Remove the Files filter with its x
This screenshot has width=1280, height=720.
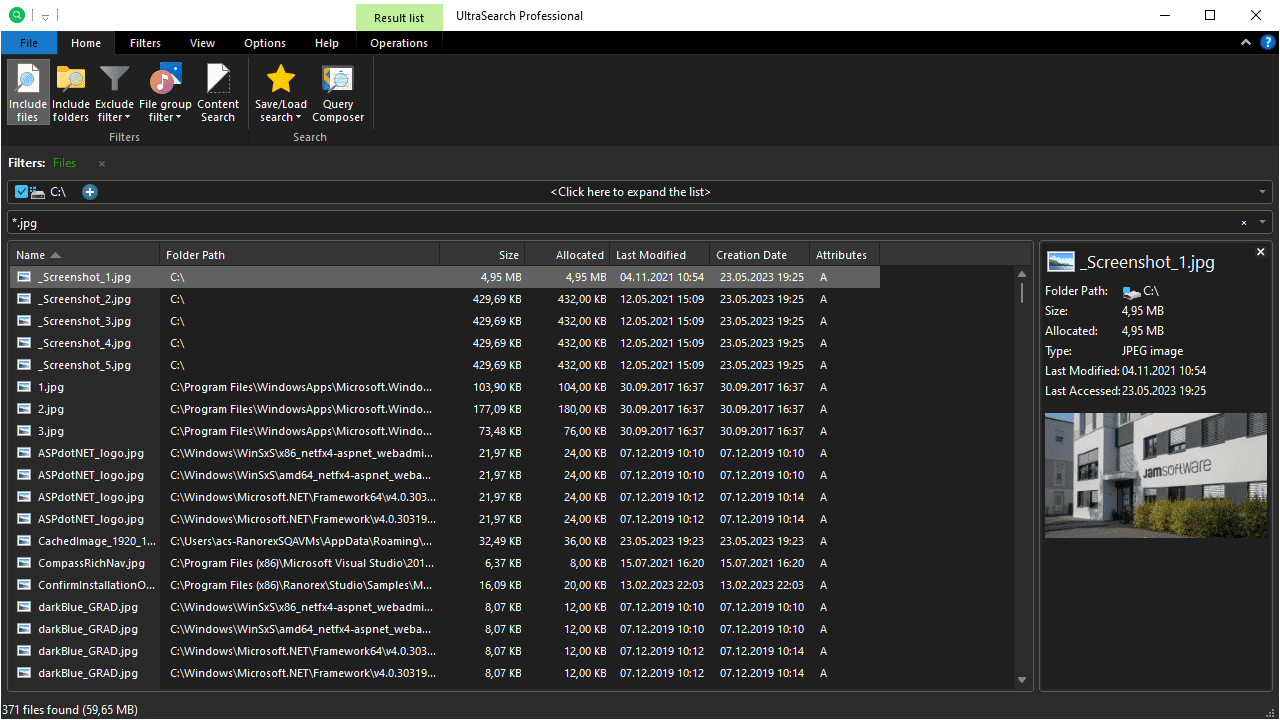coord(101,163)
